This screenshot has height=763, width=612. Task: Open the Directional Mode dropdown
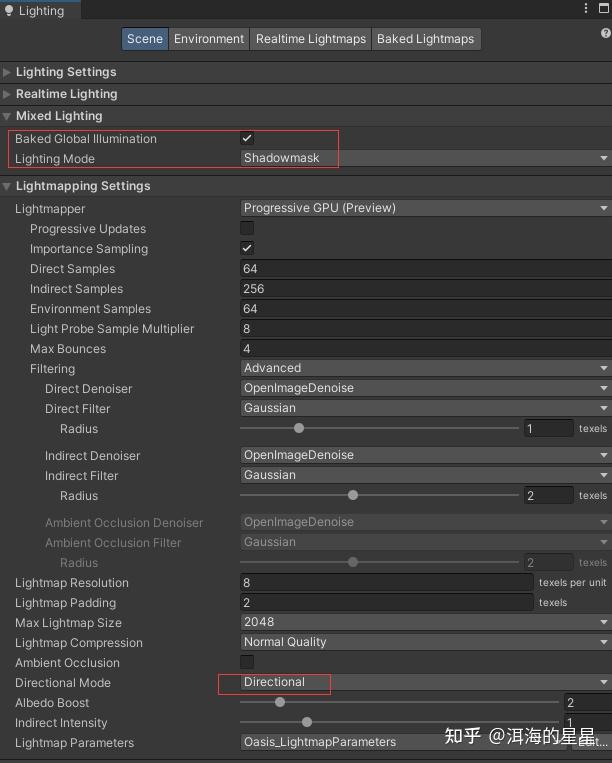point(425,682)
